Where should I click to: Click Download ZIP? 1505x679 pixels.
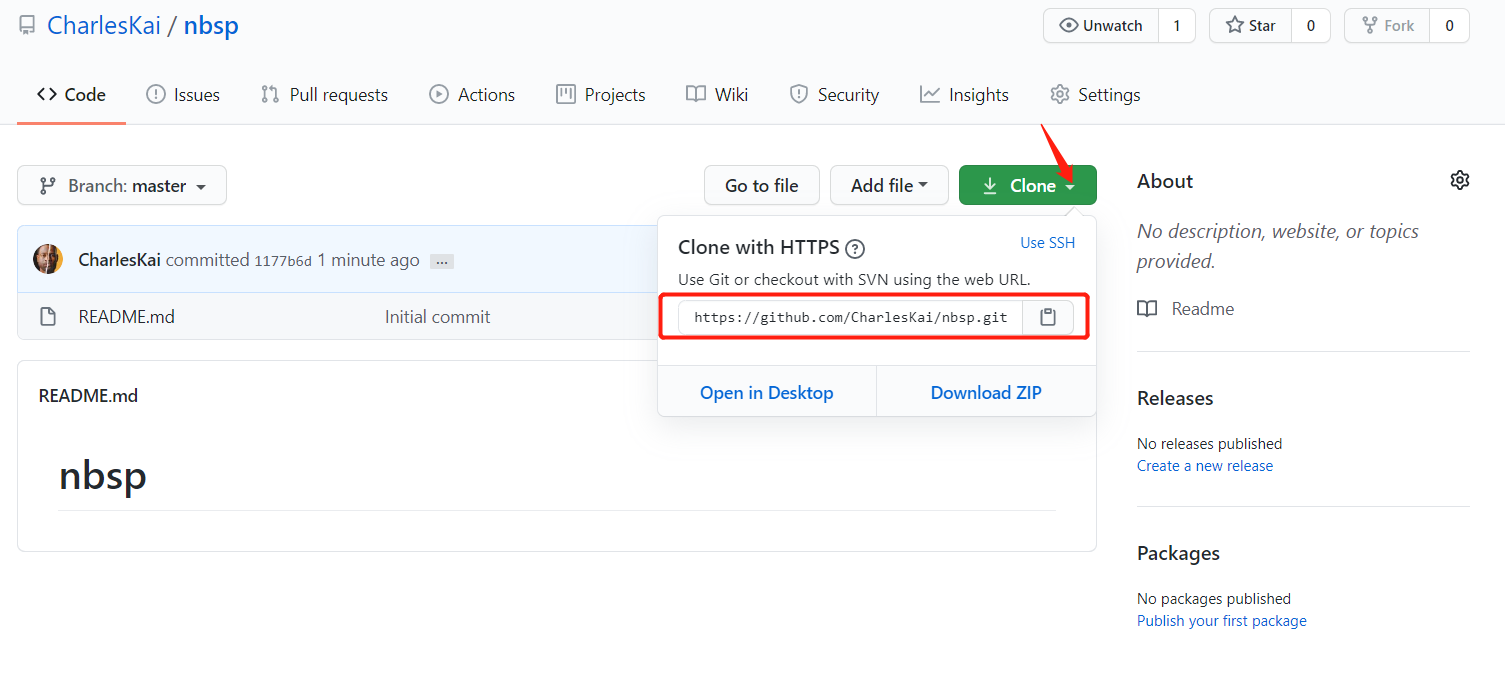coord(986,393)
